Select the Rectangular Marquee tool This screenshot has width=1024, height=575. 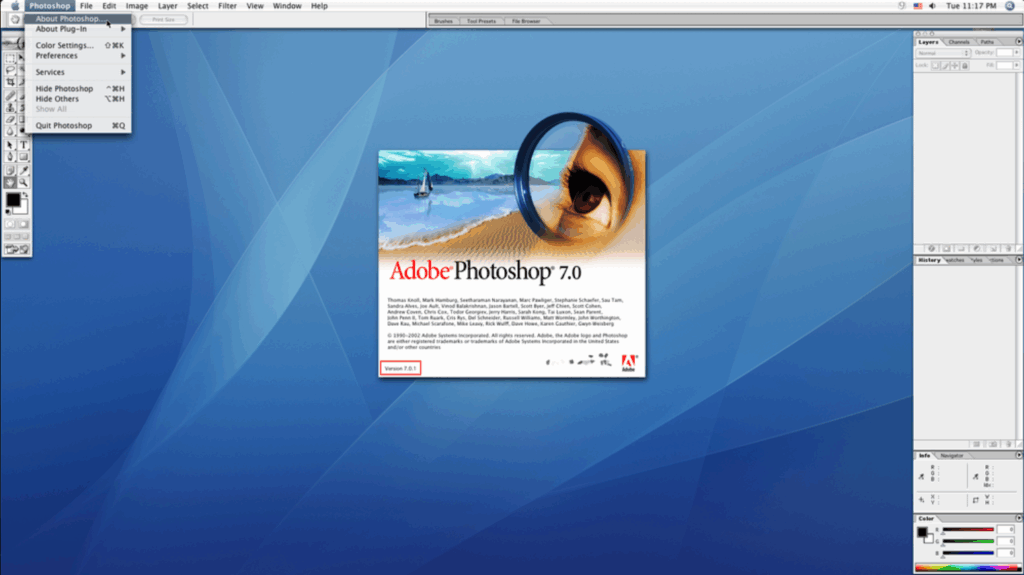point(10,59)
